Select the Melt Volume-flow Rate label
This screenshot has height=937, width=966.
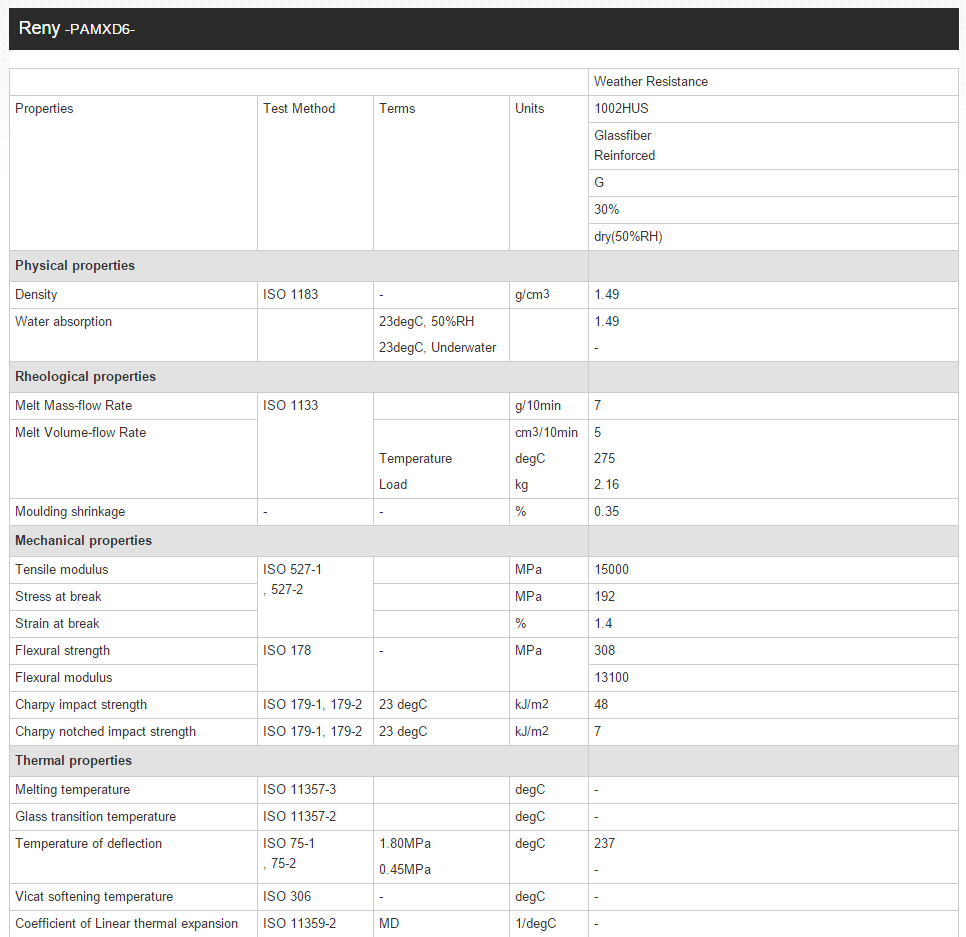(x=80, y=432)
